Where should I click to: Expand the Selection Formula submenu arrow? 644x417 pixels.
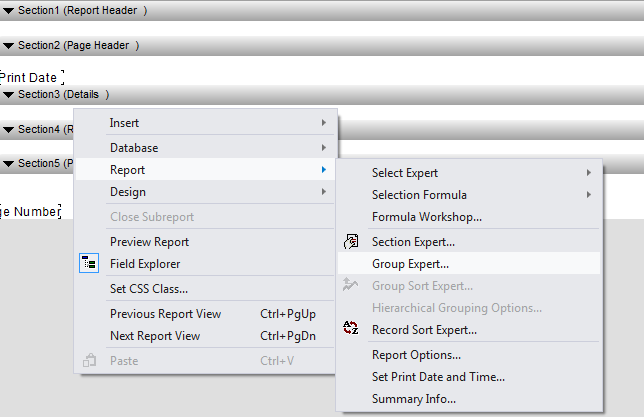(x=589, y=194)
